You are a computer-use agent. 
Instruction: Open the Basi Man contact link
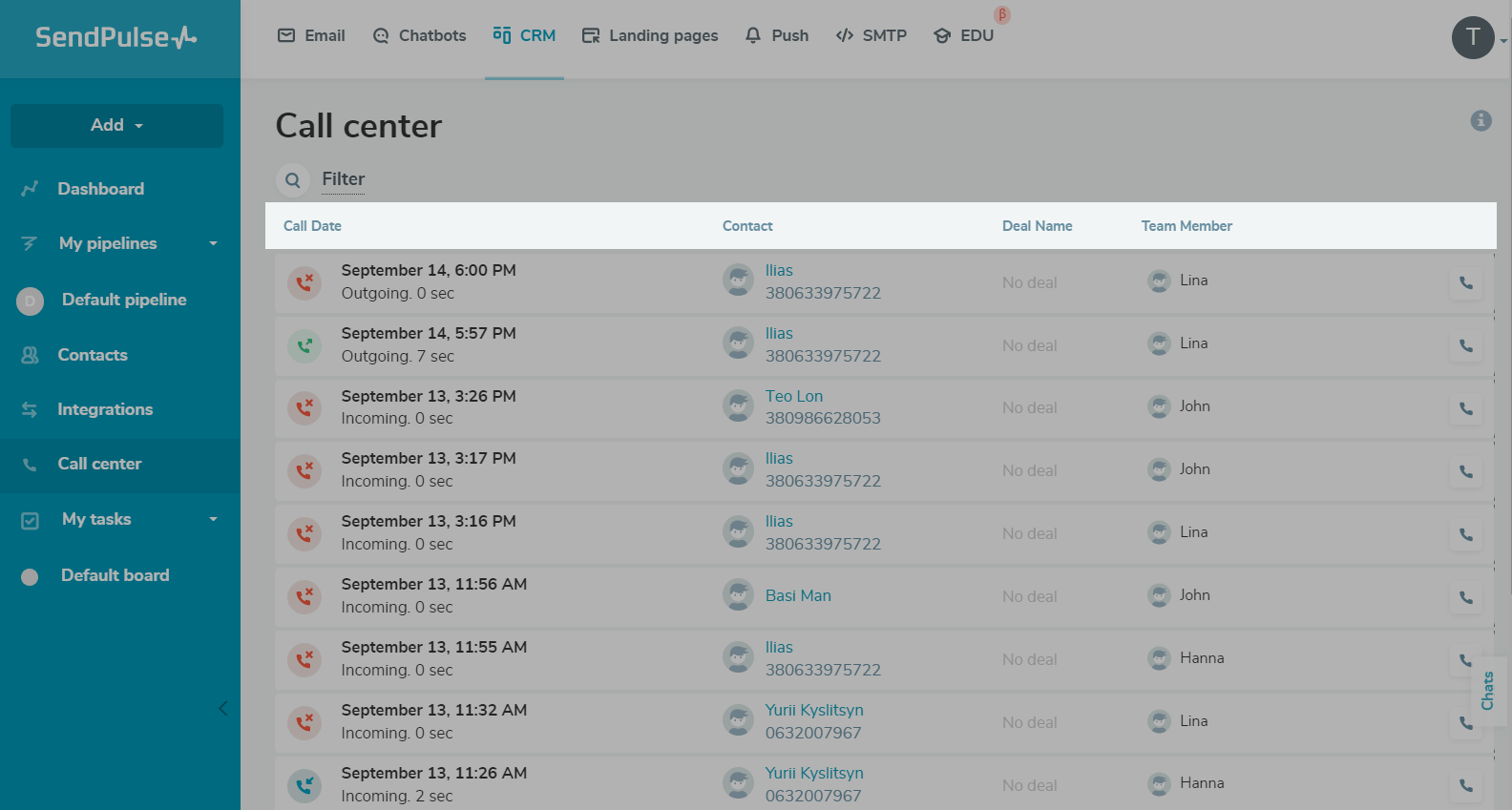click(798, 595)
